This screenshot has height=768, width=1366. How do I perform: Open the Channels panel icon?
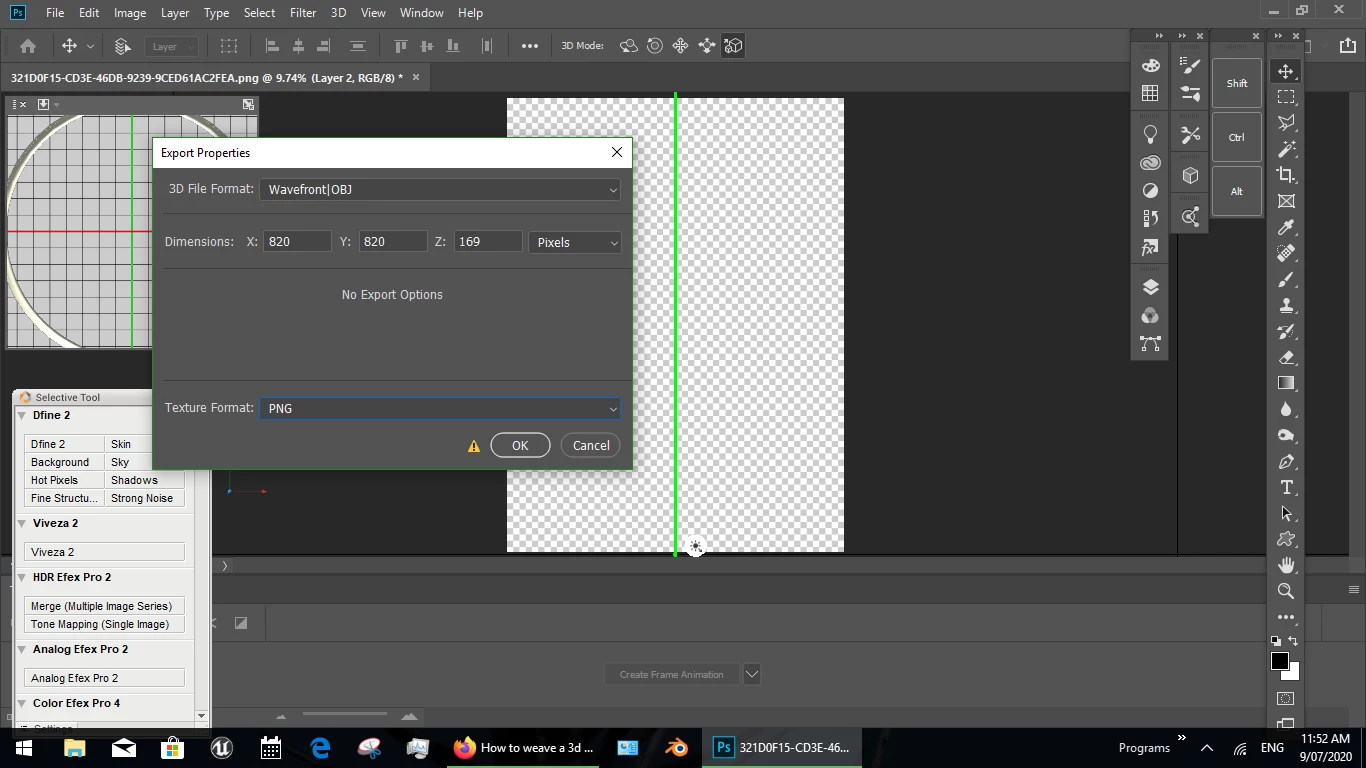(x=1150, y=315)
